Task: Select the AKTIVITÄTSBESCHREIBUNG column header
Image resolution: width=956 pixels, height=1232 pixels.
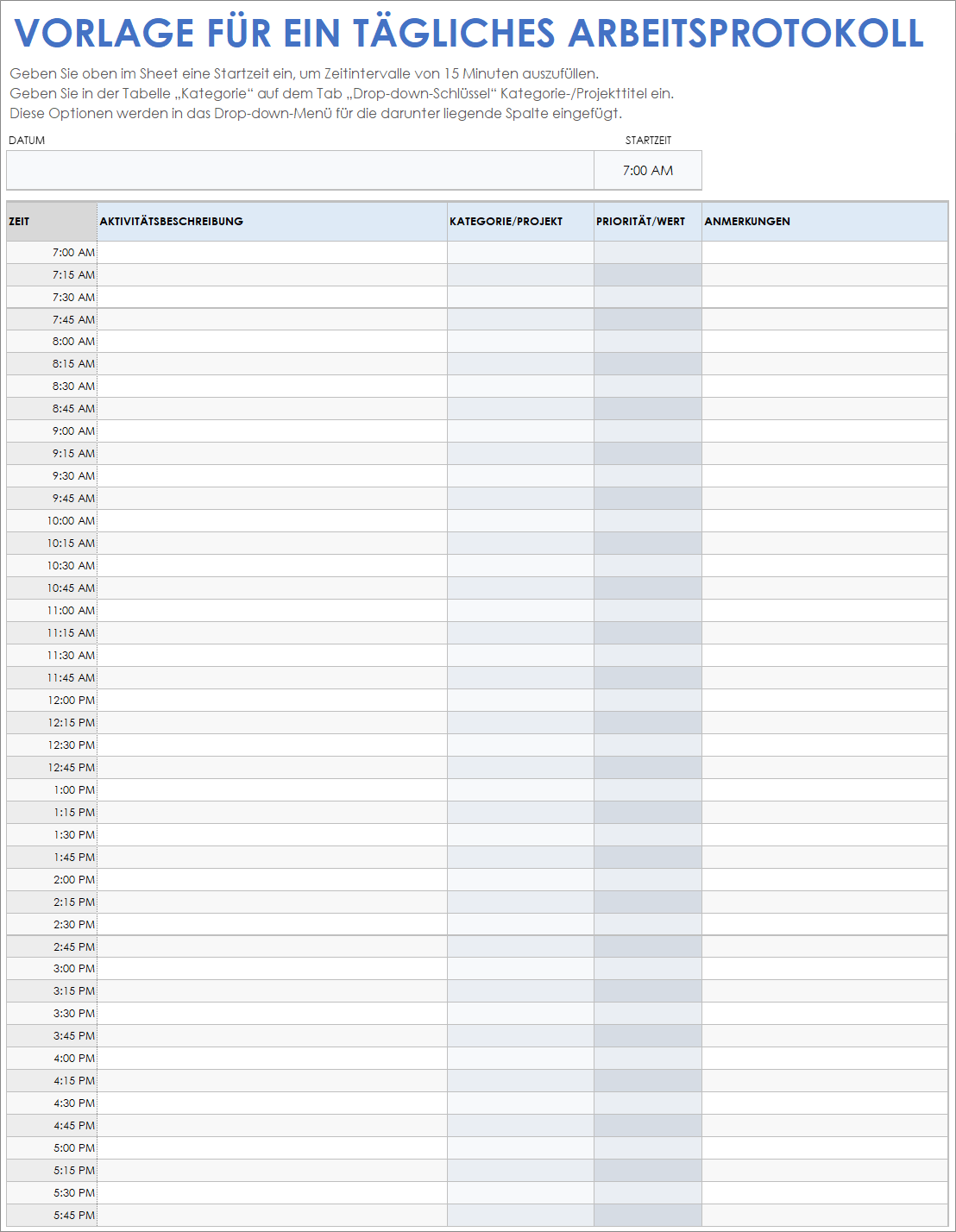Action: (x=272, y=222)
